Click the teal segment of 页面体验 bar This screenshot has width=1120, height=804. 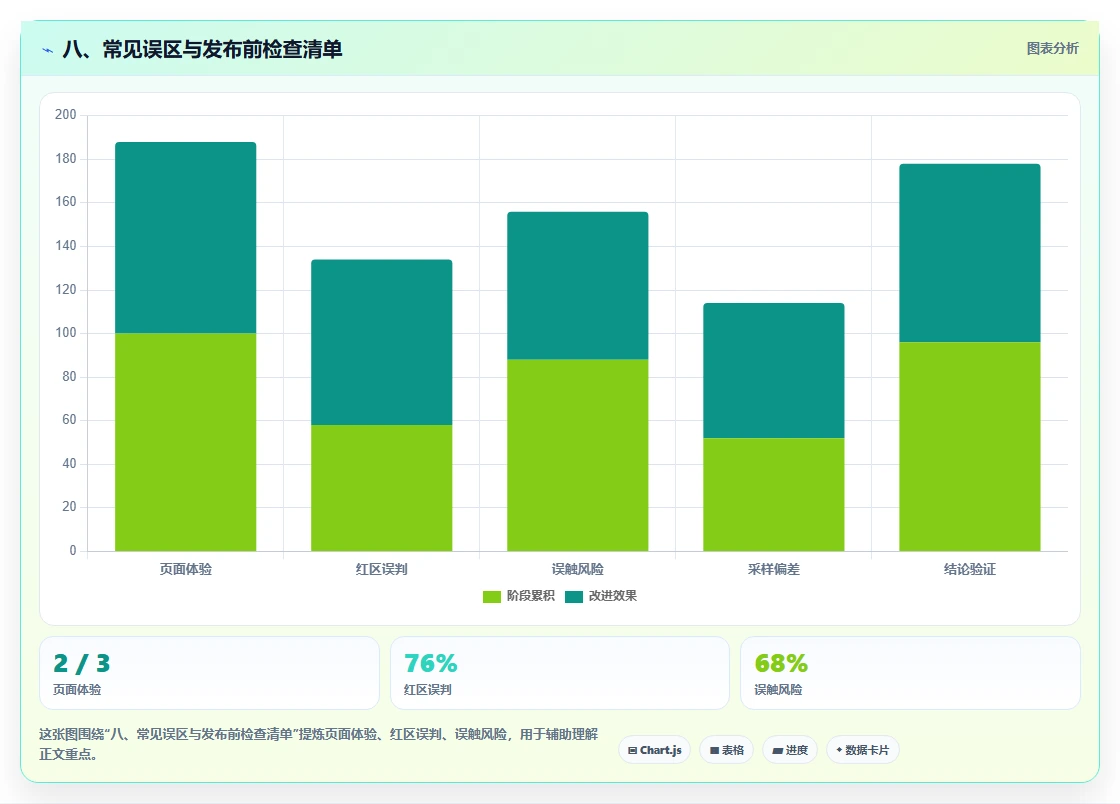186,238
